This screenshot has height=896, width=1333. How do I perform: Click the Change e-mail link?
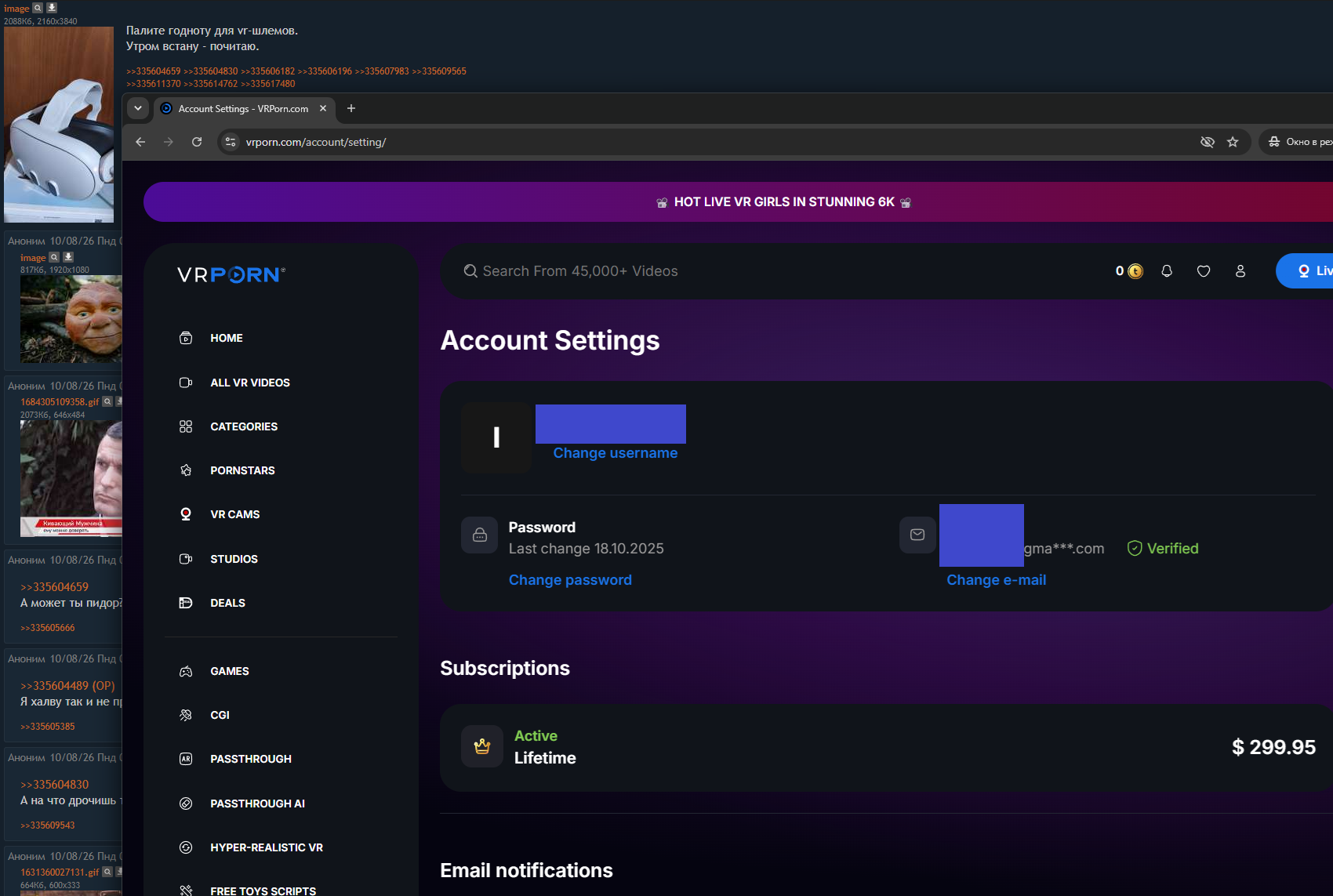click(996, 580)
